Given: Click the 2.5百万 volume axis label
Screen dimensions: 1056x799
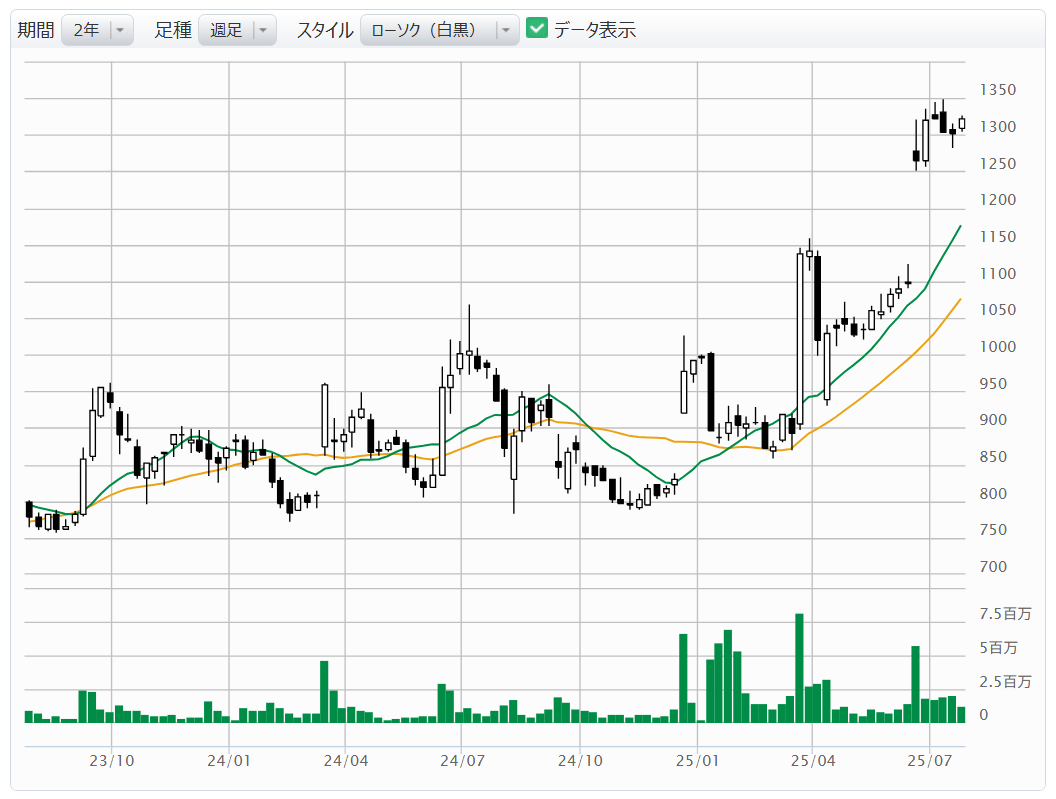Looking at the screenshot, I should coord(1005,682).
